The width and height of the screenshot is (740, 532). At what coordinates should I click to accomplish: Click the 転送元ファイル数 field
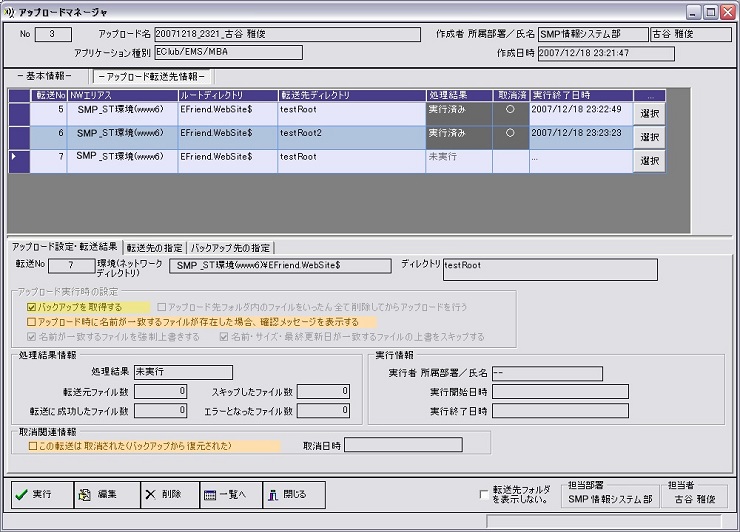pyautogui.click(x=160, y=391)
